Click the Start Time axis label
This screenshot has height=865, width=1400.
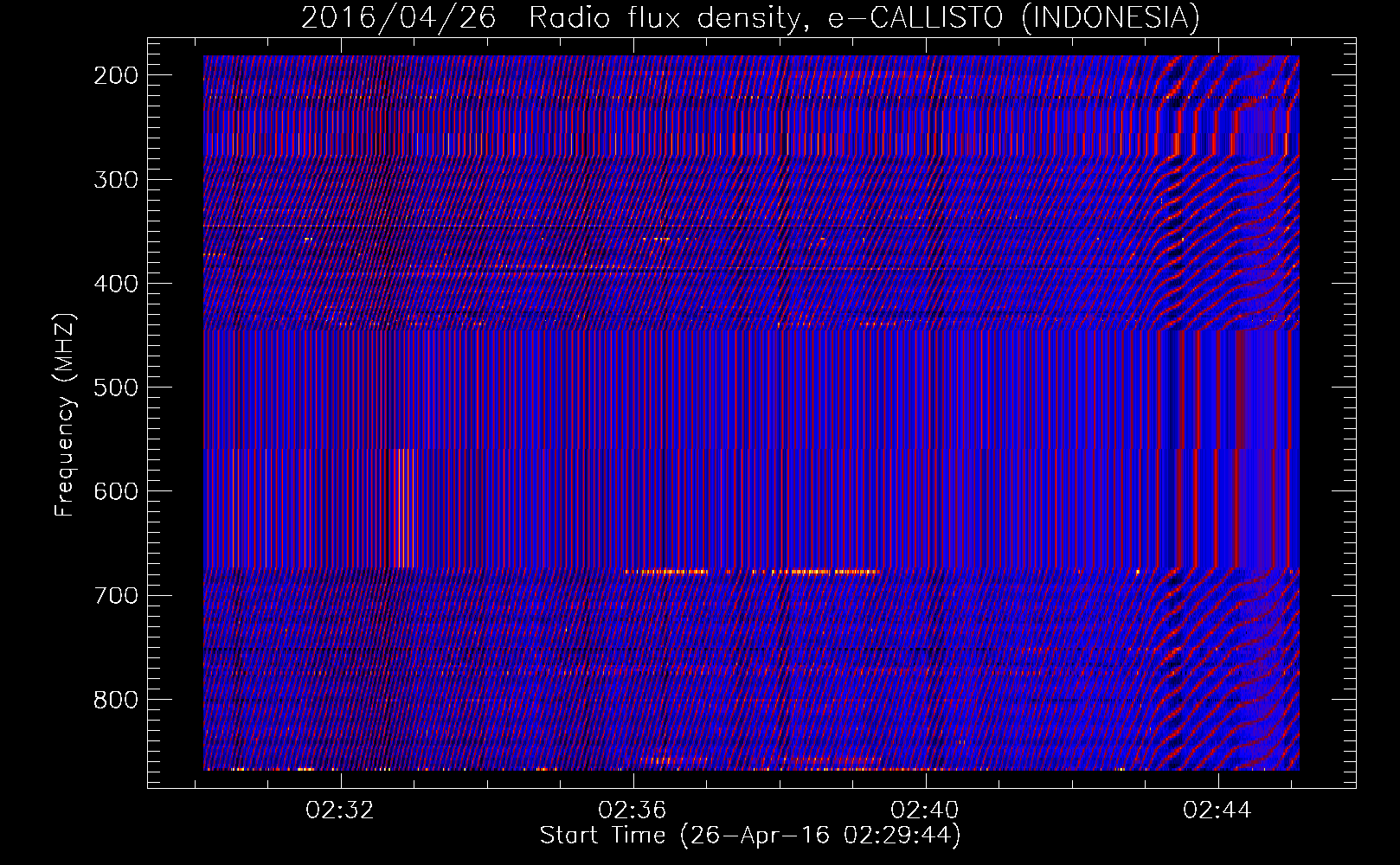pos(750,836)
